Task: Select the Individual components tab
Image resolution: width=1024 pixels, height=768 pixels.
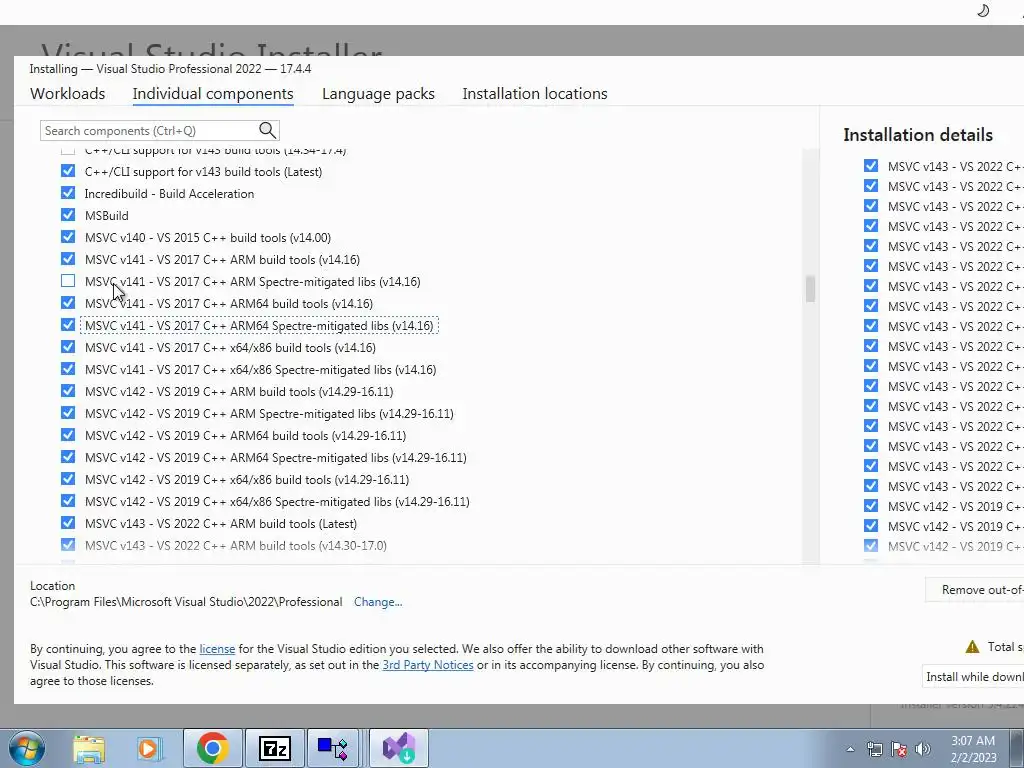Action: [x=213, y=93]
